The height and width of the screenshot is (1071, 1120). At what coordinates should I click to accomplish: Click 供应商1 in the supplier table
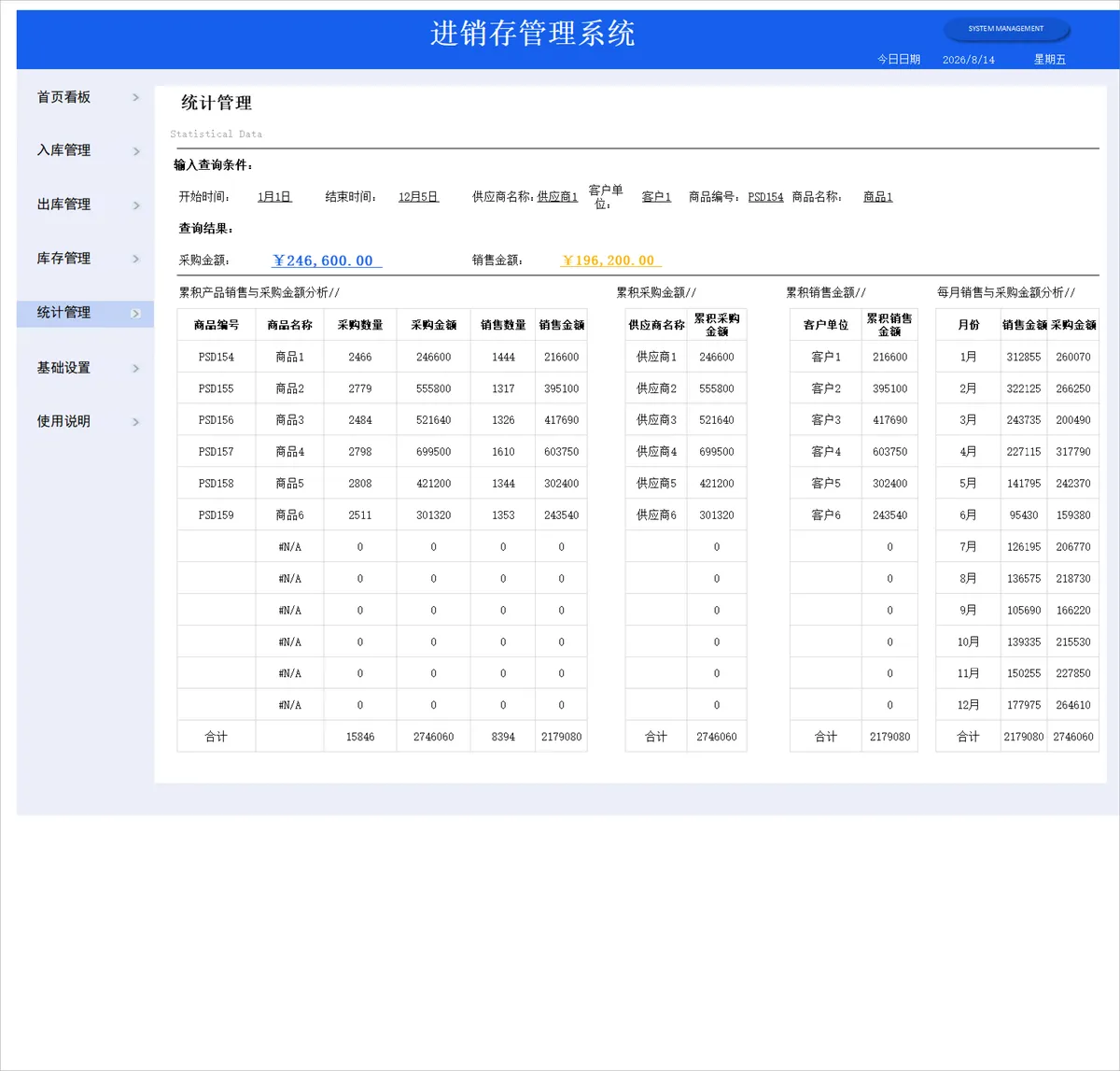(x=656, y=357)
